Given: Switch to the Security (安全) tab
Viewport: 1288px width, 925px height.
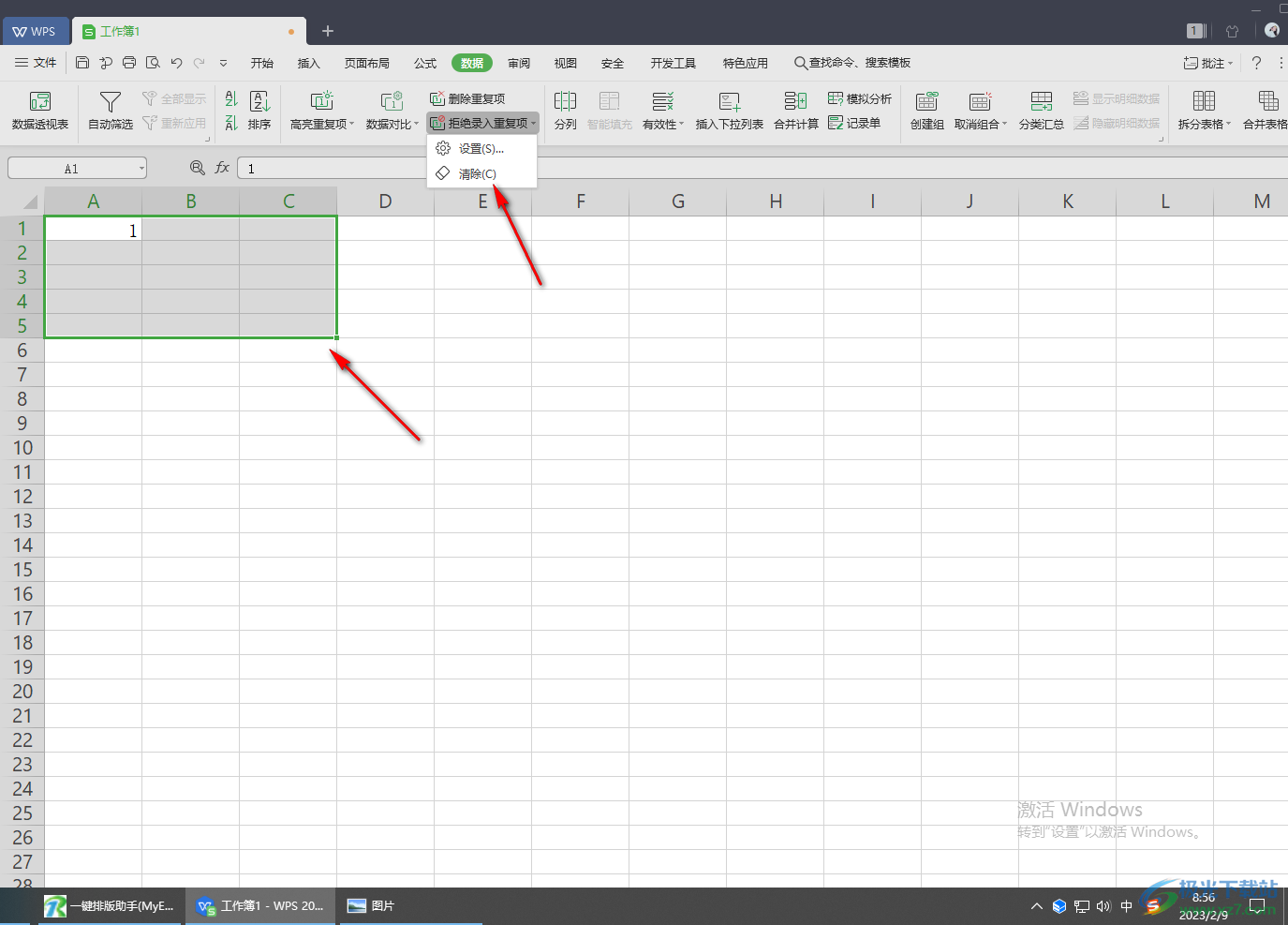Looking at the screenshot, I should tap(613, 63).
